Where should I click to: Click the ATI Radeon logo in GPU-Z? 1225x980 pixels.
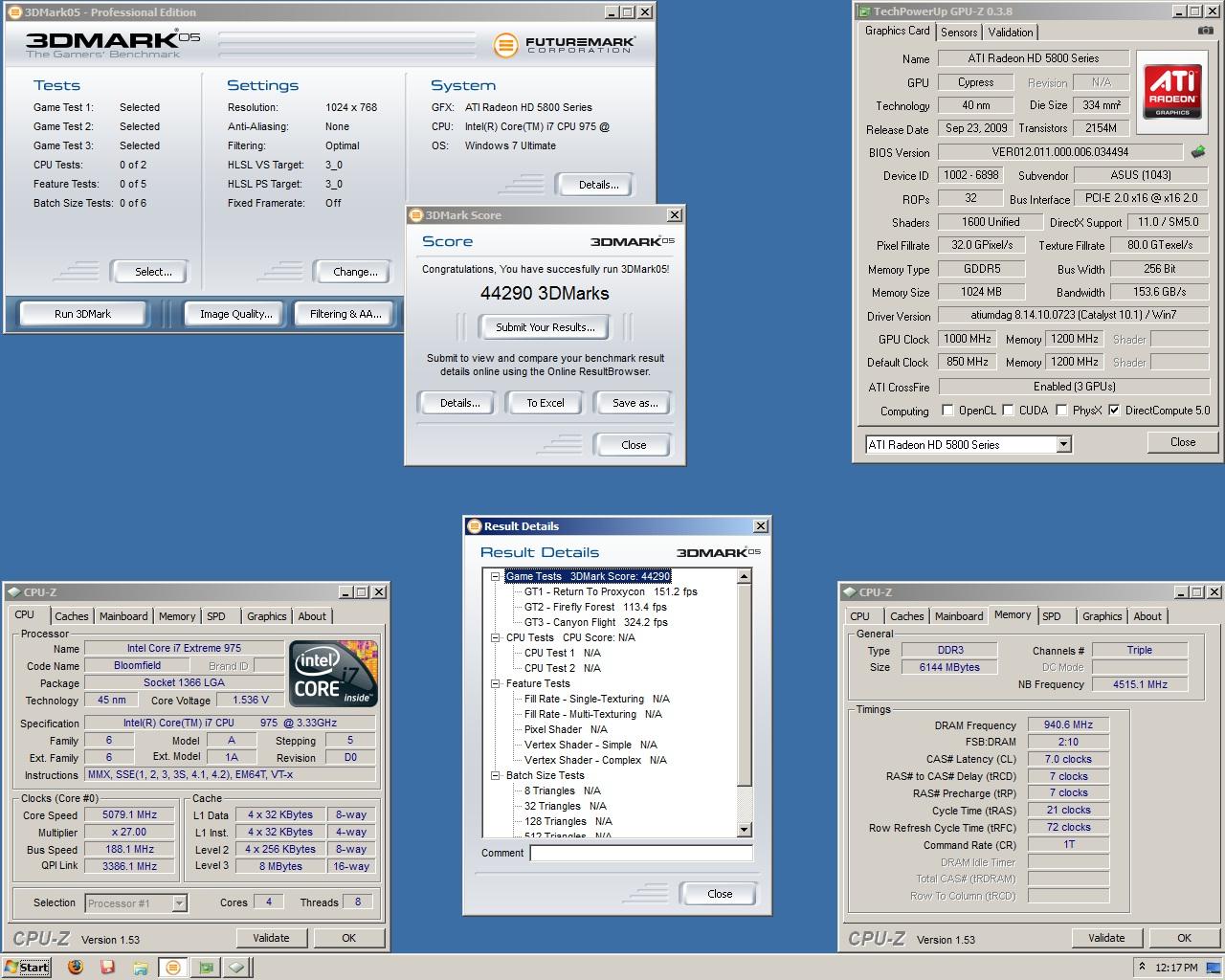coord(1172,92)
